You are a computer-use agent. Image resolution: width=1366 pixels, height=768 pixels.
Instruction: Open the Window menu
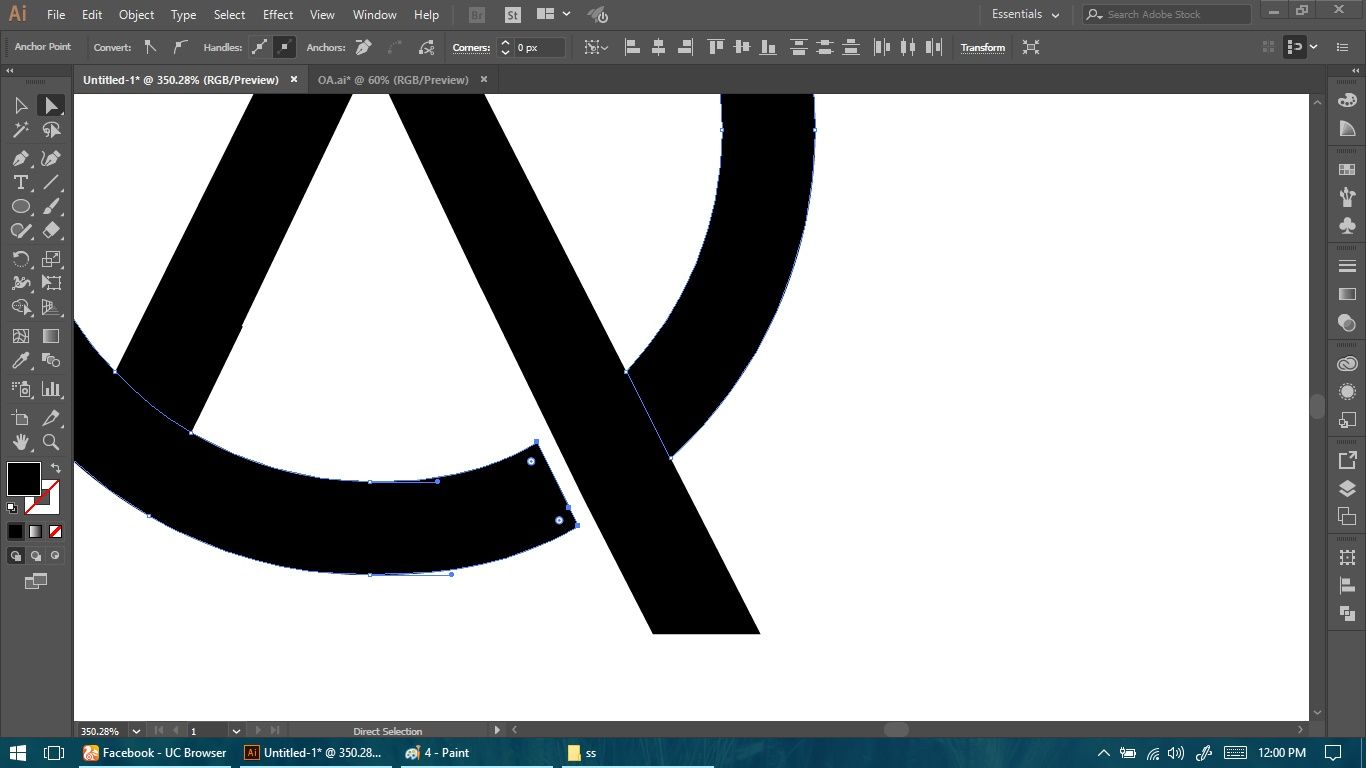coord(375,15)
